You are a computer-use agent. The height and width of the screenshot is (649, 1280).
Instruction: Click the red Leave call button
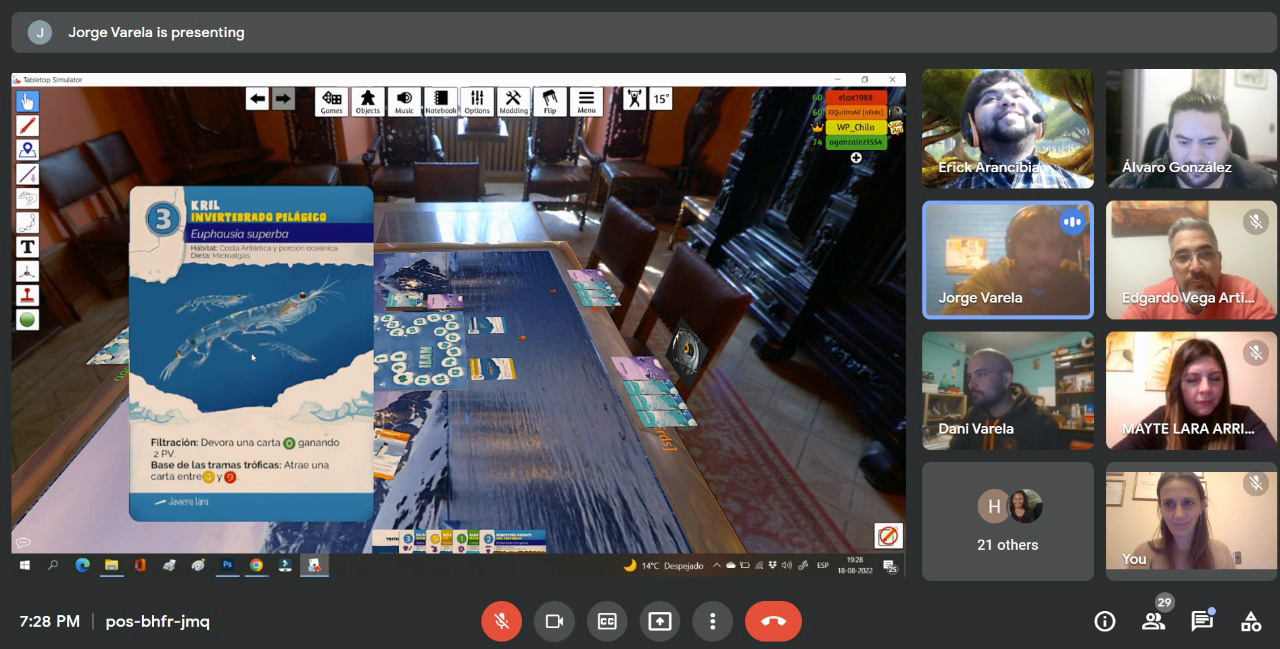(773, 621)
